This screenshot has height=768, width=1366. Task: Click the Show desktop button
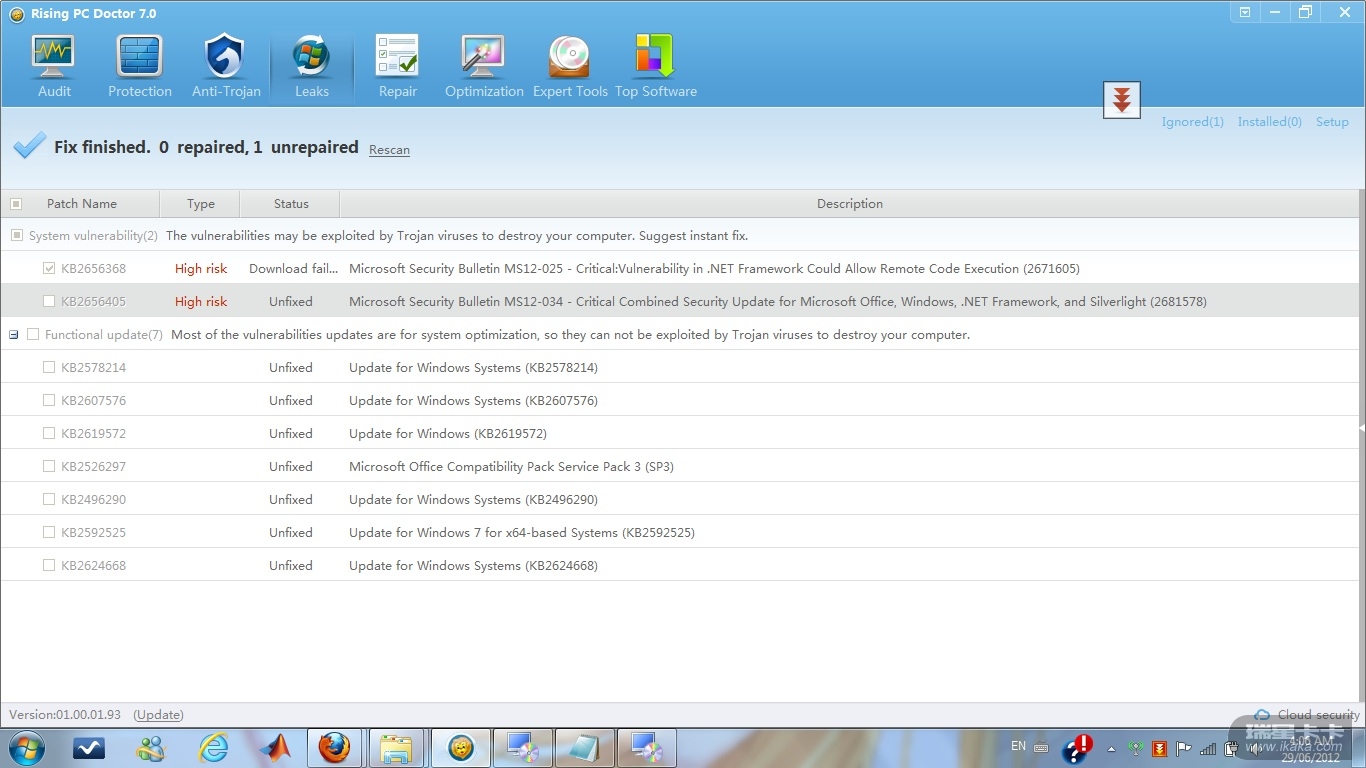coord(1359,748)
